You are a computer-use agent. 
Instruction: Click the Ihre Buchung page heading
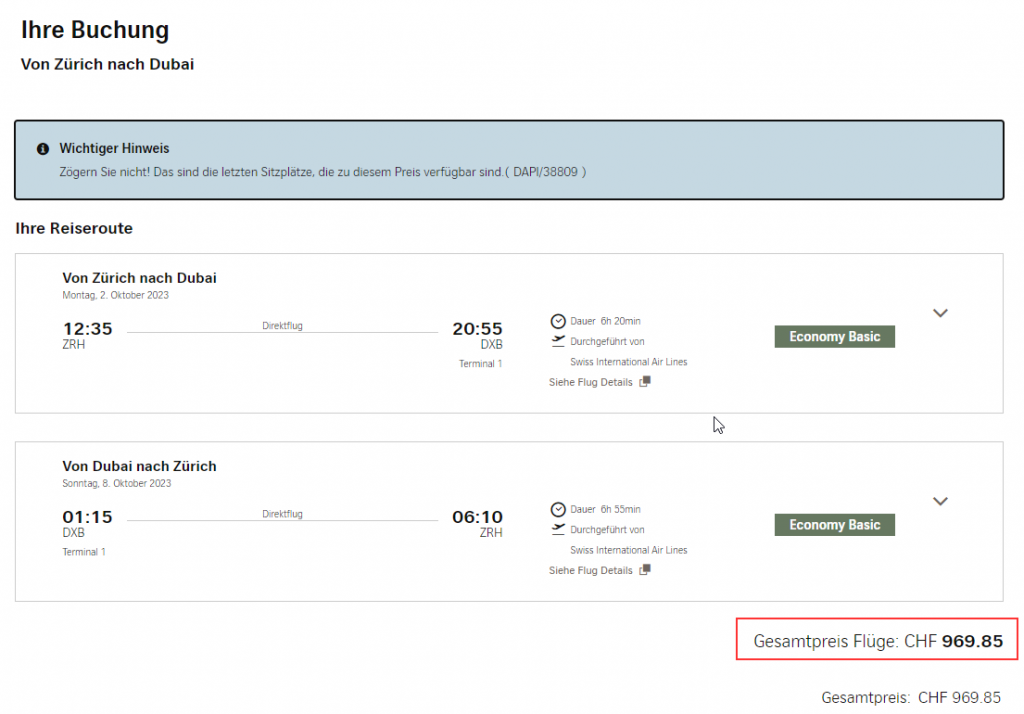(95, 30)
